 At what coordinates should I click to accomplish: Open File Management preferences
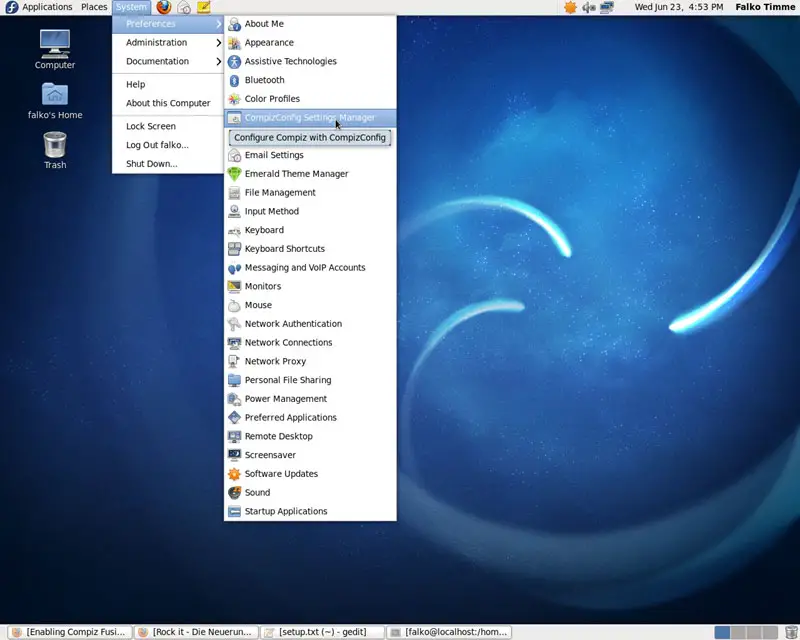click(x=310, y=192)
